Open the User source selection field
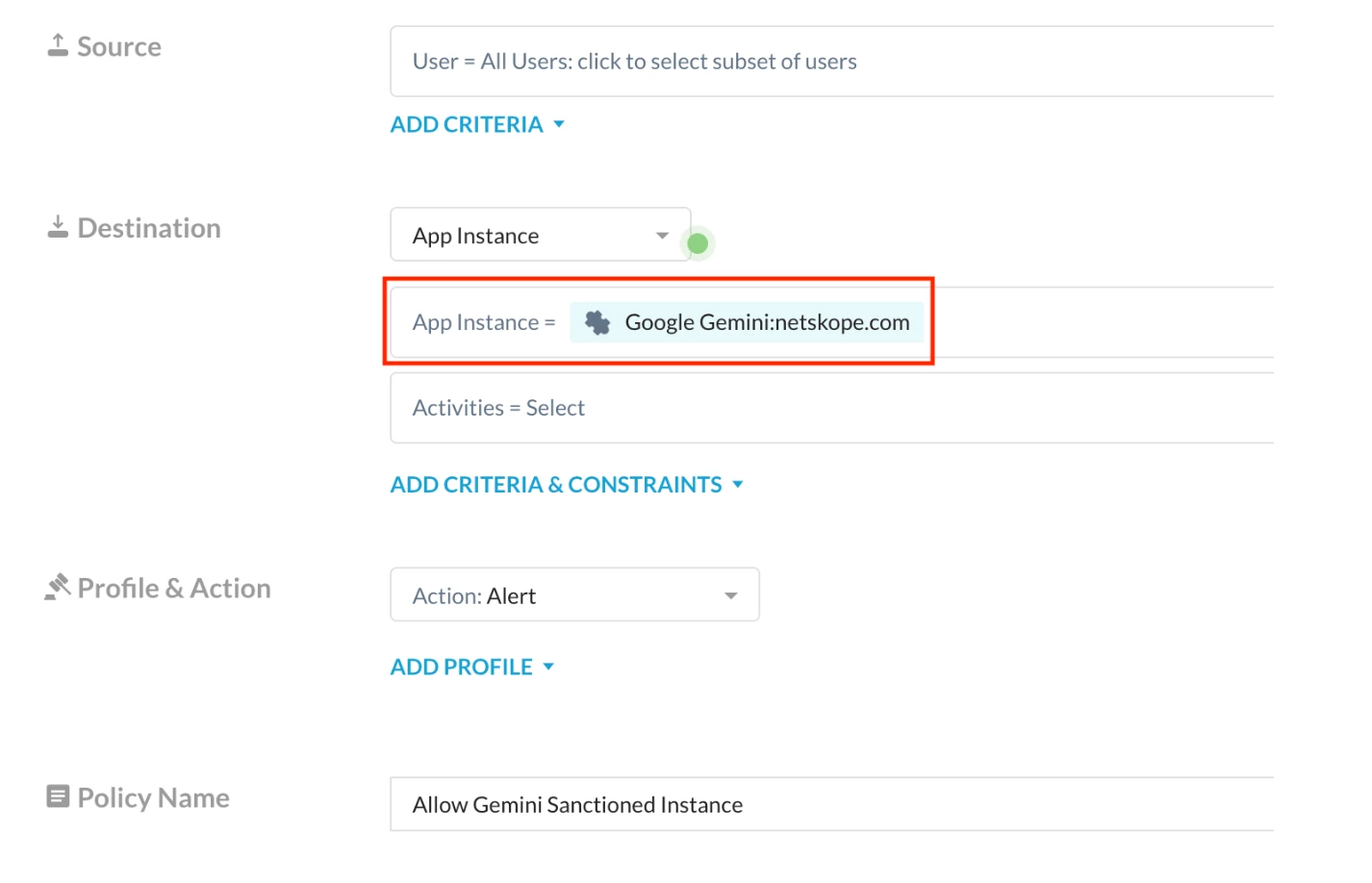Screen dimensions: 1372x883 tap(831, 62)
